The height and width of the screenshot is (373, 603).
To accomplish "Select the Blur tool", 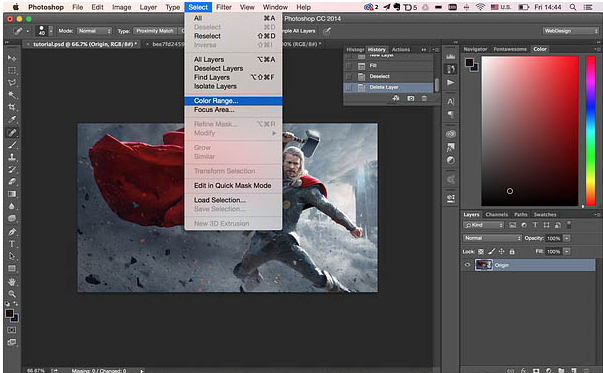I will [x=12, y=206].
